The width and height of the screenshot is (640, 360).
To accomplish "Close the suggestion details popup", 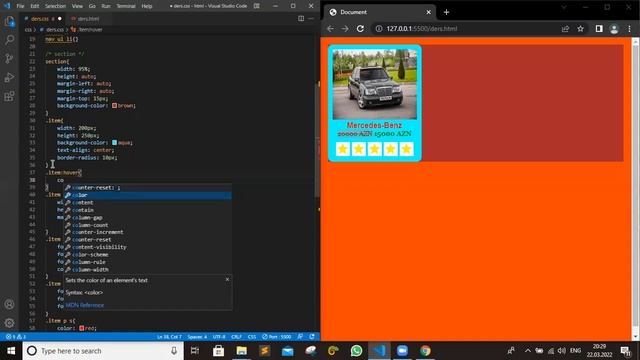I will tap(227, 280).
